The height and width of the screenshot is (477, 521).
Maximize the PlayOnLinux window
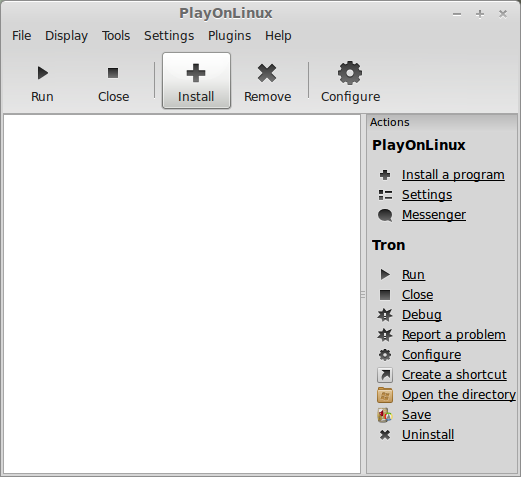480,14
